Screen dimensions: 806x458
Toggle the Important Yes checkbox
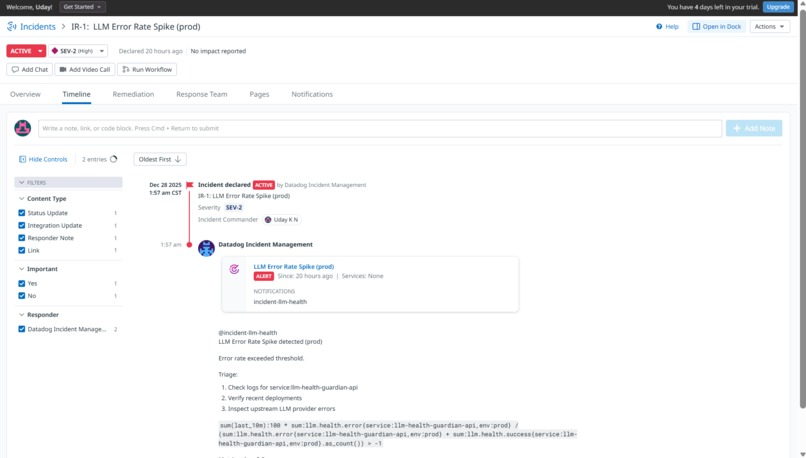[22, 283]
